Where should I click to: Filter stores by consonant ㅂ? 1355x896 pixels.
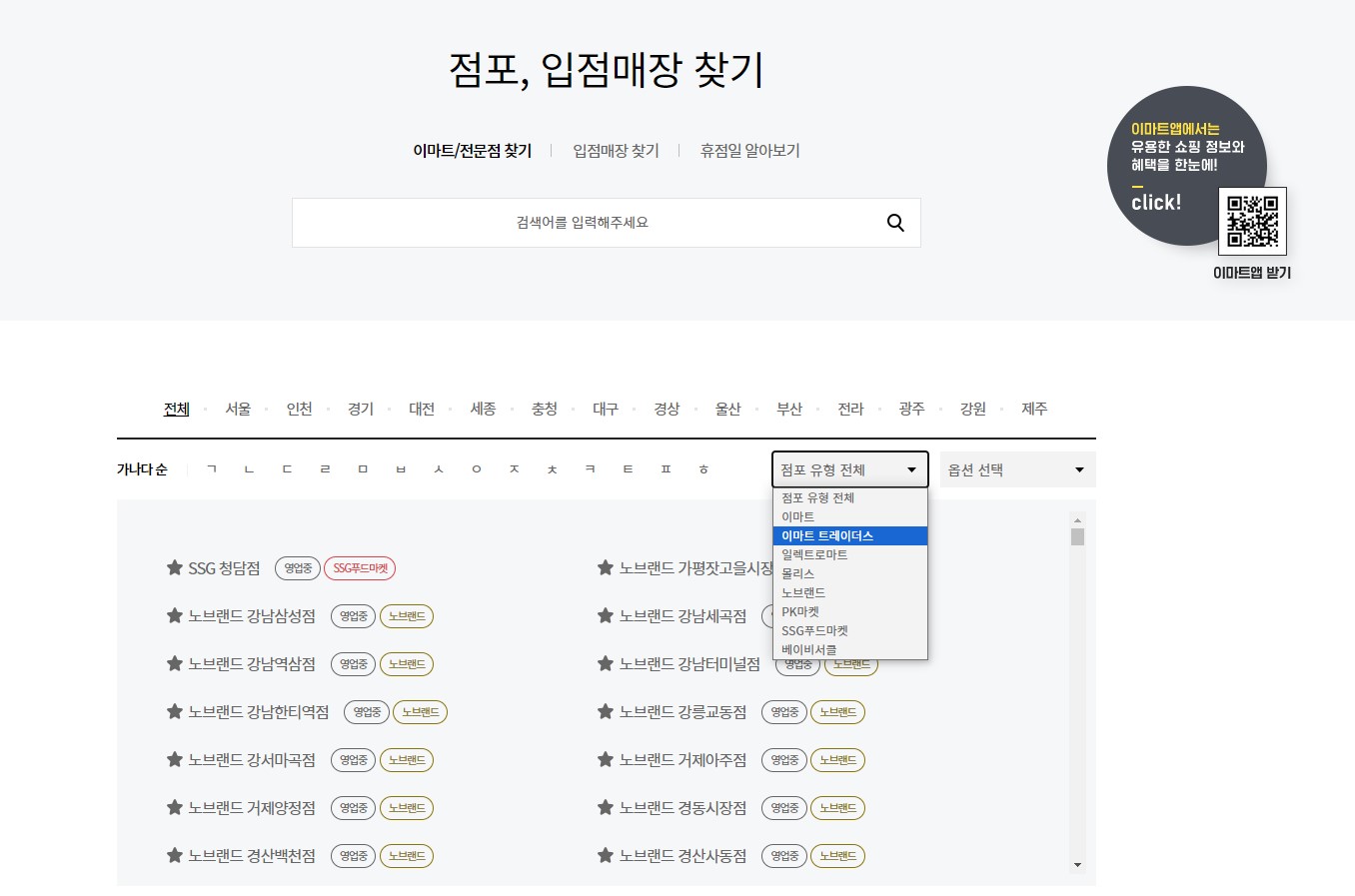(x=401, y=469)
